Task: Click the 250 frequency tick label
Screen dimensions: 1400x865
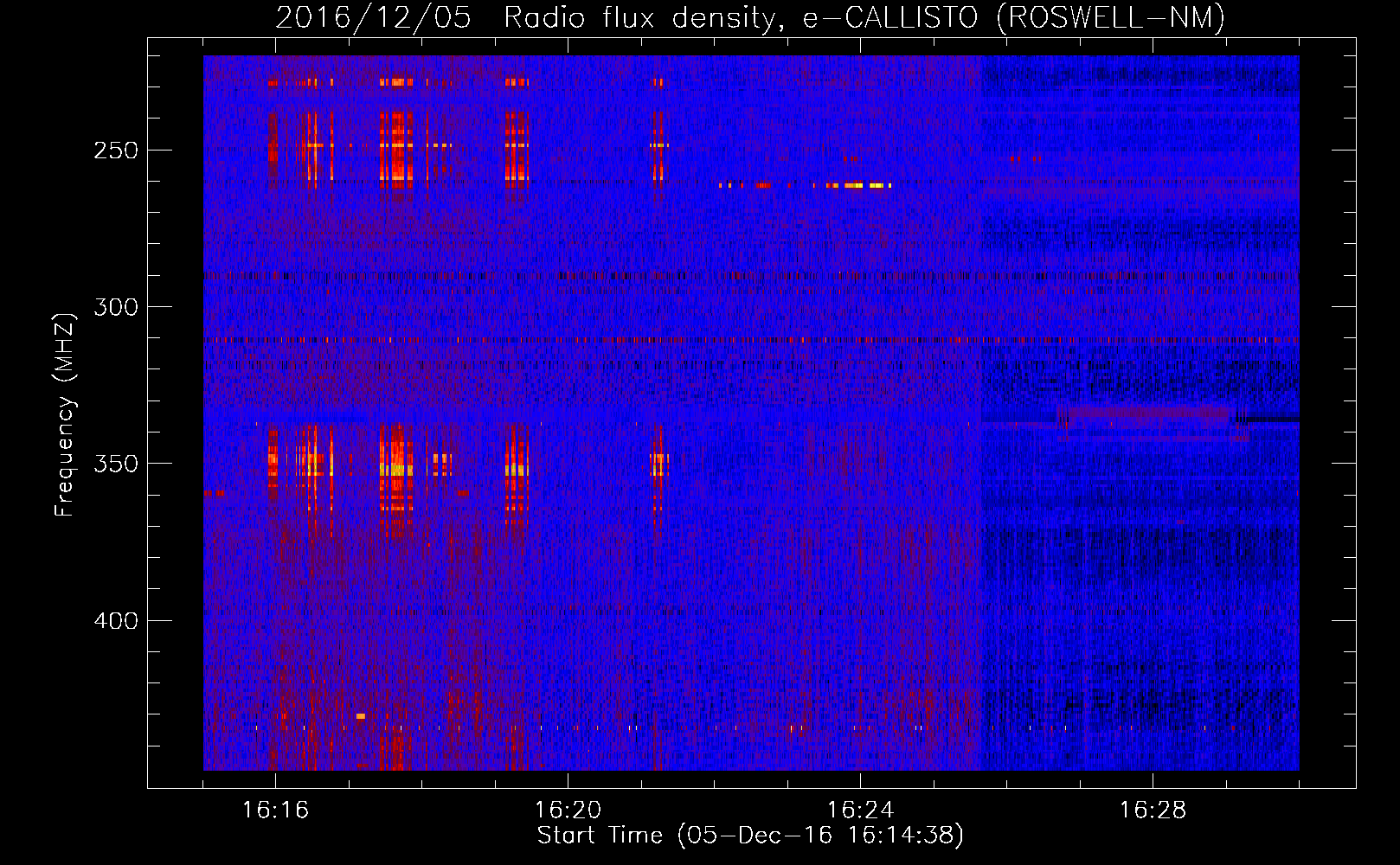Action: tap(116, 151)
